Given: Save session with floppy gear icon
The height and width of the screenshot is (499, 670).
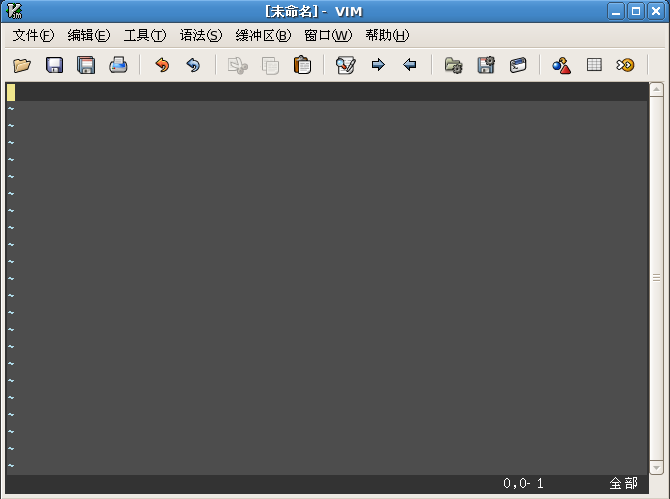Looking at the screenshot, I should click(x=486, y=65).
